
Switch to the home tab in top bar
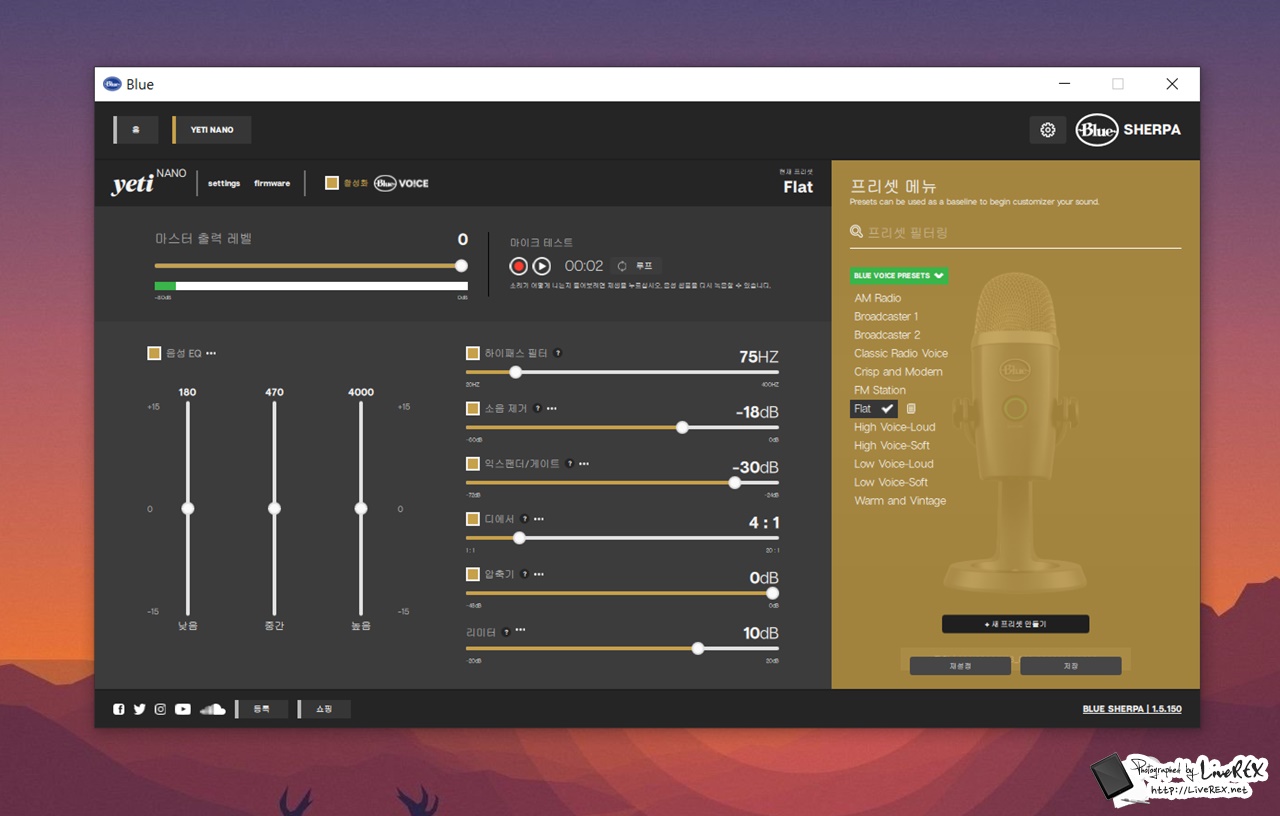click(135, 130)
